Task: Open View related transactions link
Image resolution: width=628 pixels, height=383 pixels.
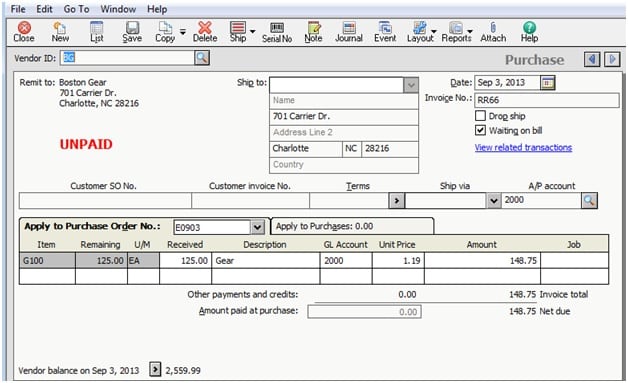Action: (x=523, y=147)
